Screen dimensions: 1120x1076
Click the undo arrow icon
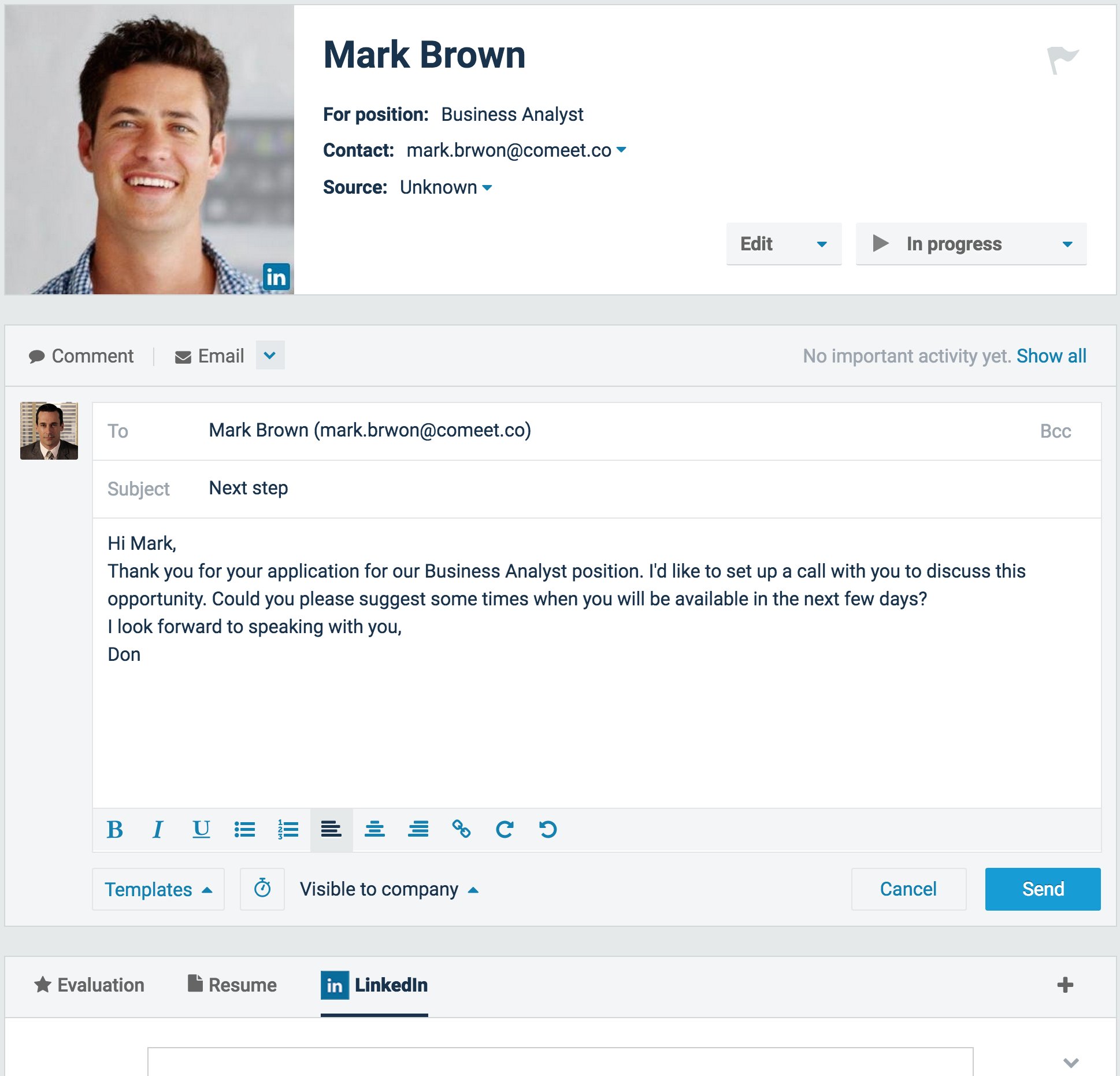click(x=548, y=830)
